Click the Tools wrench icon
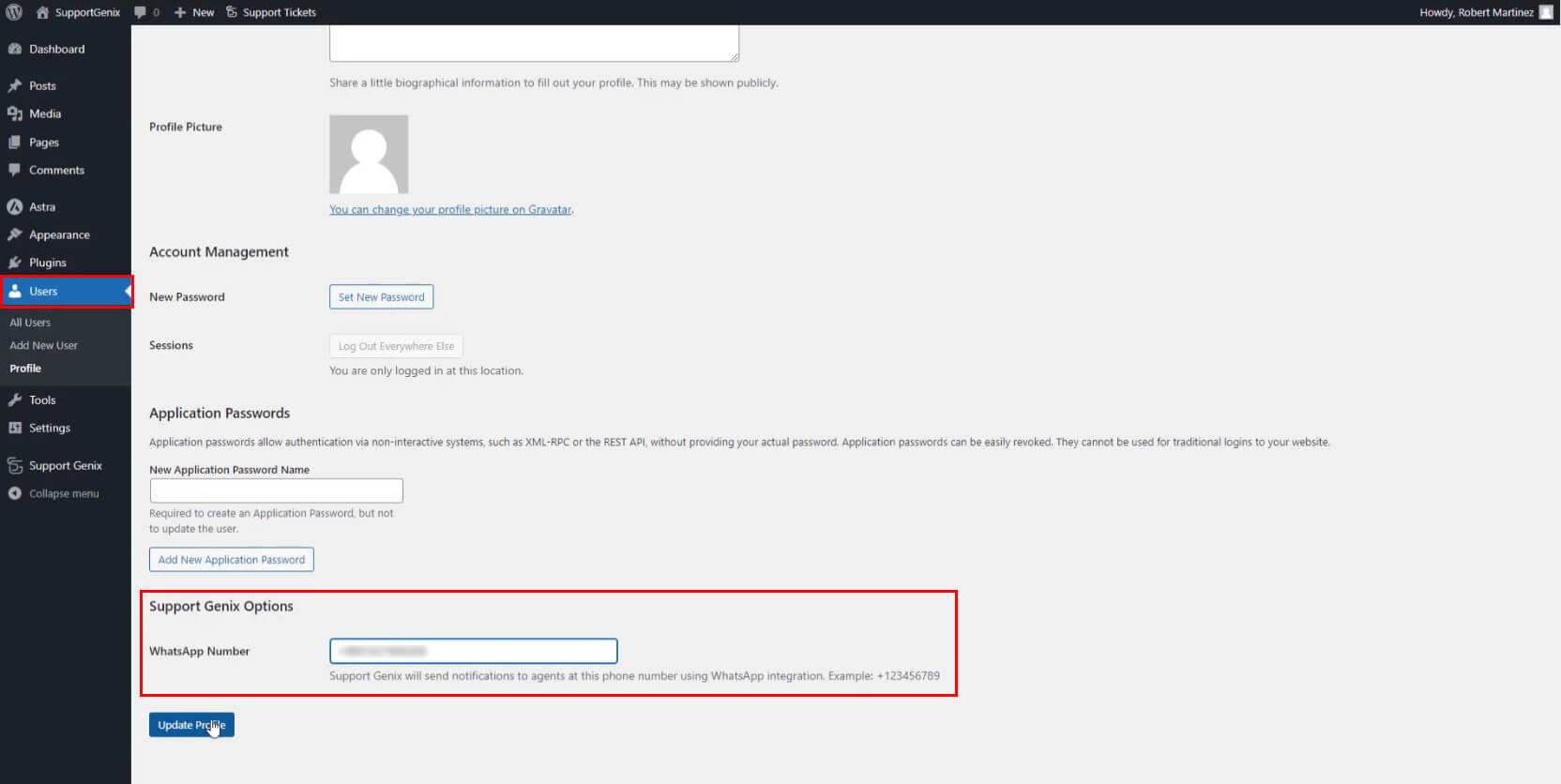This screenshot has height=784, width=1561. (15, 400)
